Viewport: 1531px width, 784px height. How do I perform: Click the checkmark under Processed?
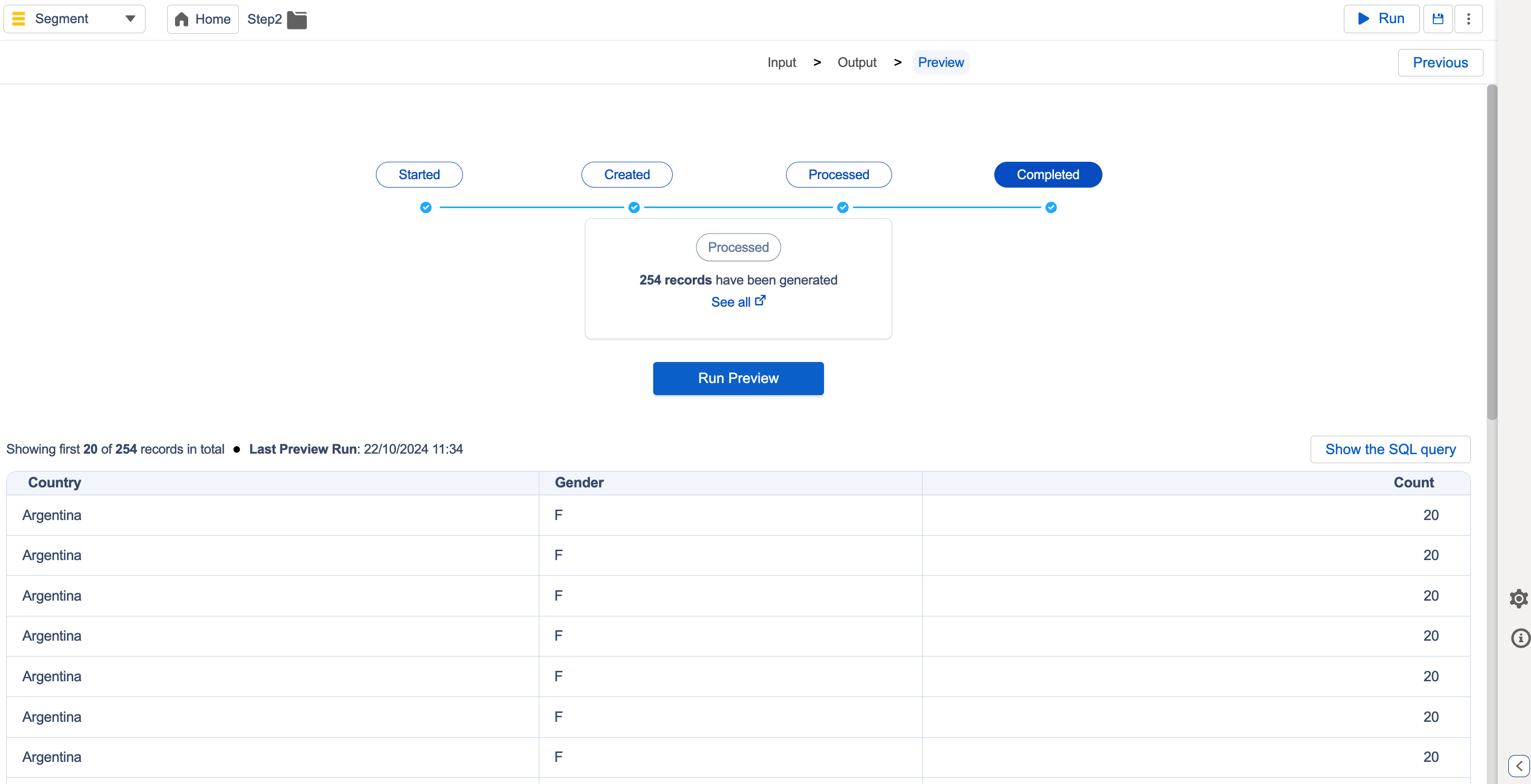pyautogui.click(x=843, y=207)
